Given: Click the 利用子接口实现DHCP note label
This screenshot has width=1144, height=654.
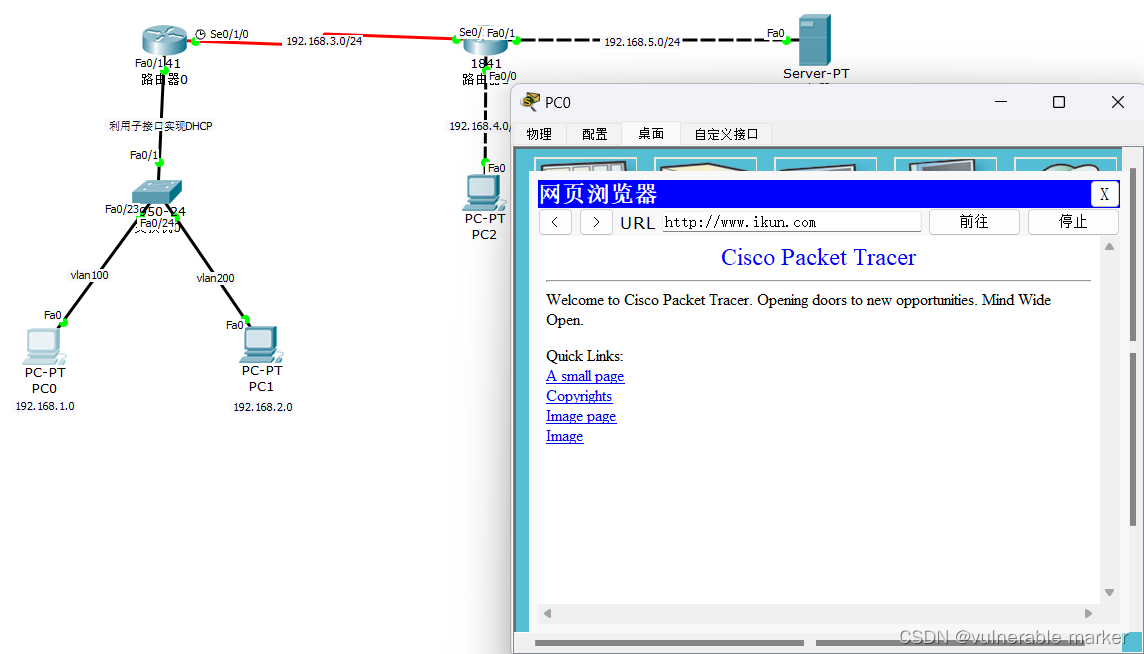Looking at the screenshot, I should 161,126.
